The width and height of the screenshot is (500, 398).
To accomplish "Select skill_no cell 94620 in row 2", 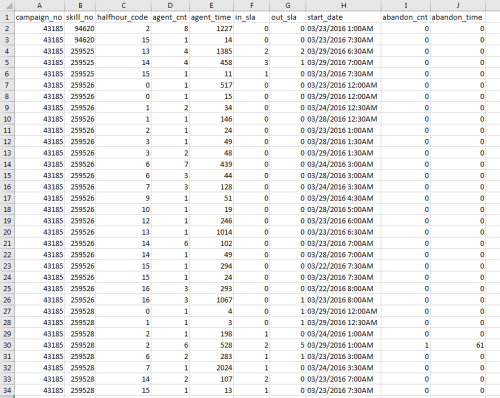I will [x=80, y=29].
